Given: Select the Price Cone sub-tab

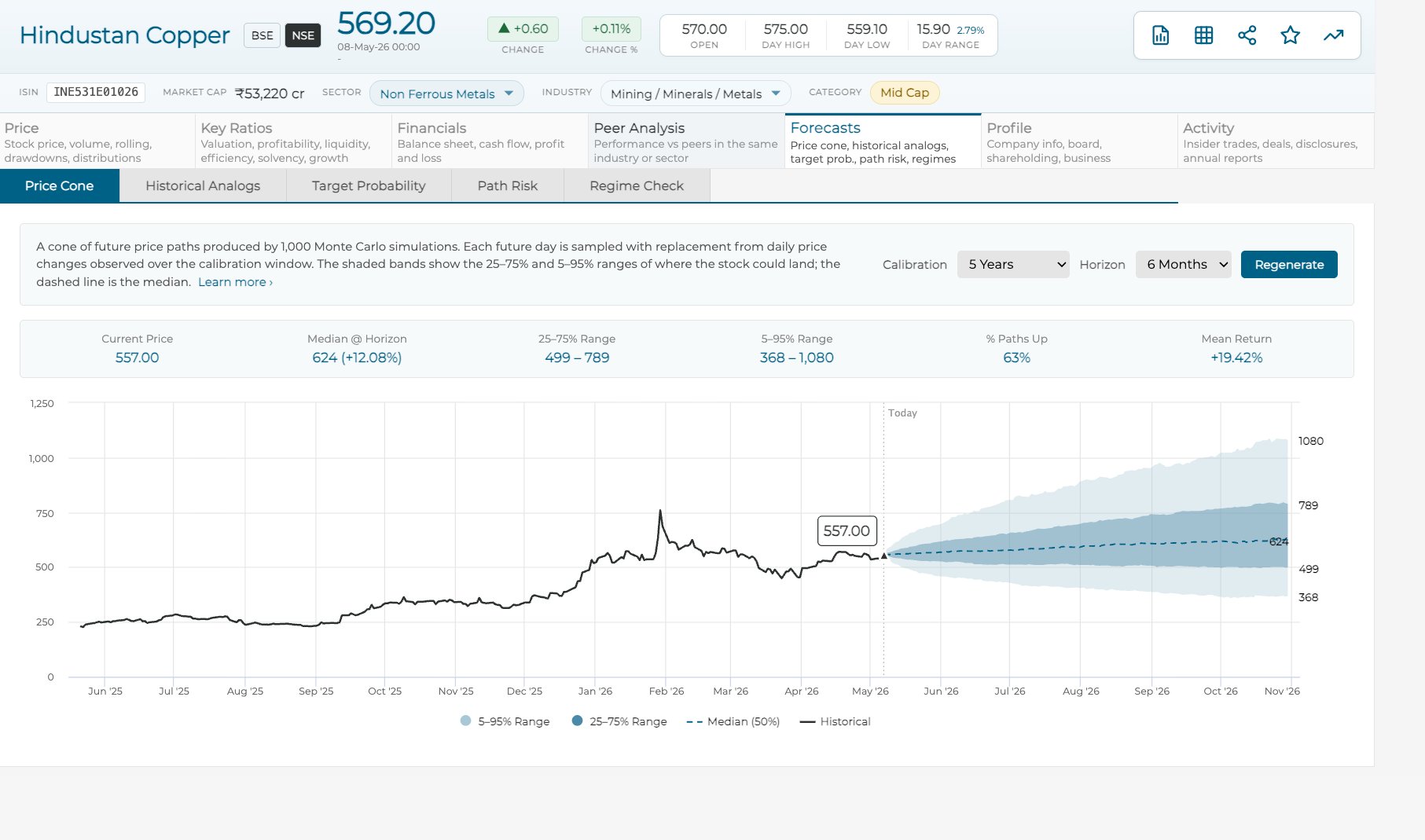Looking at the screenshot, I should (60, 186).
